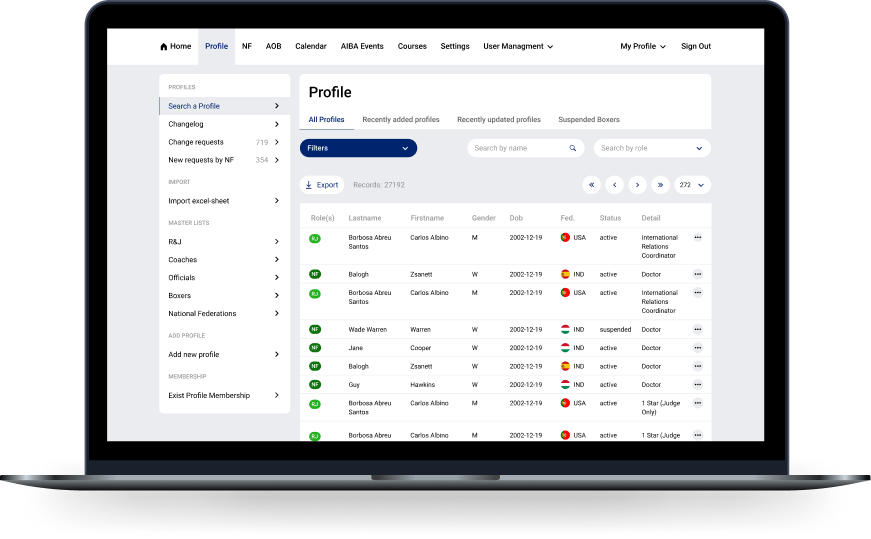Expand the User Managment menu

pyautogui.click(x=518, y=47)
